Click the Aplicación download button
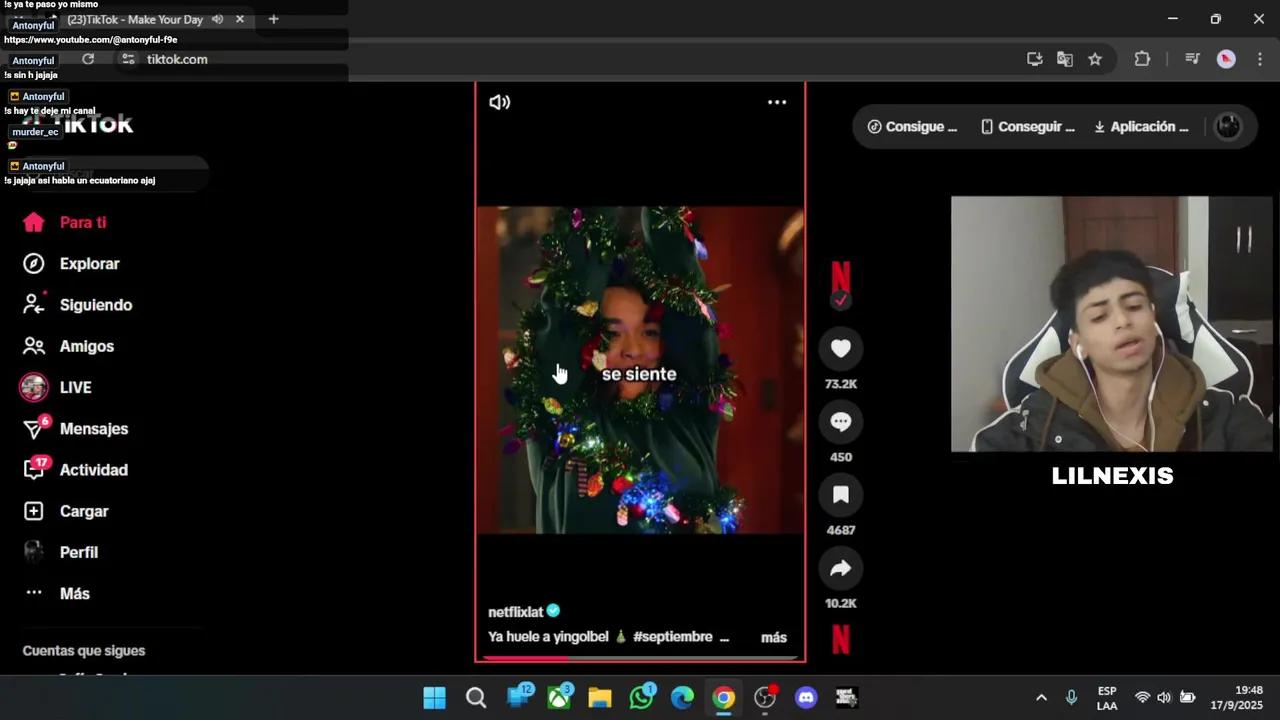Image resolution: width=1280 pixels, height=720 pixels. [1141, 127]
